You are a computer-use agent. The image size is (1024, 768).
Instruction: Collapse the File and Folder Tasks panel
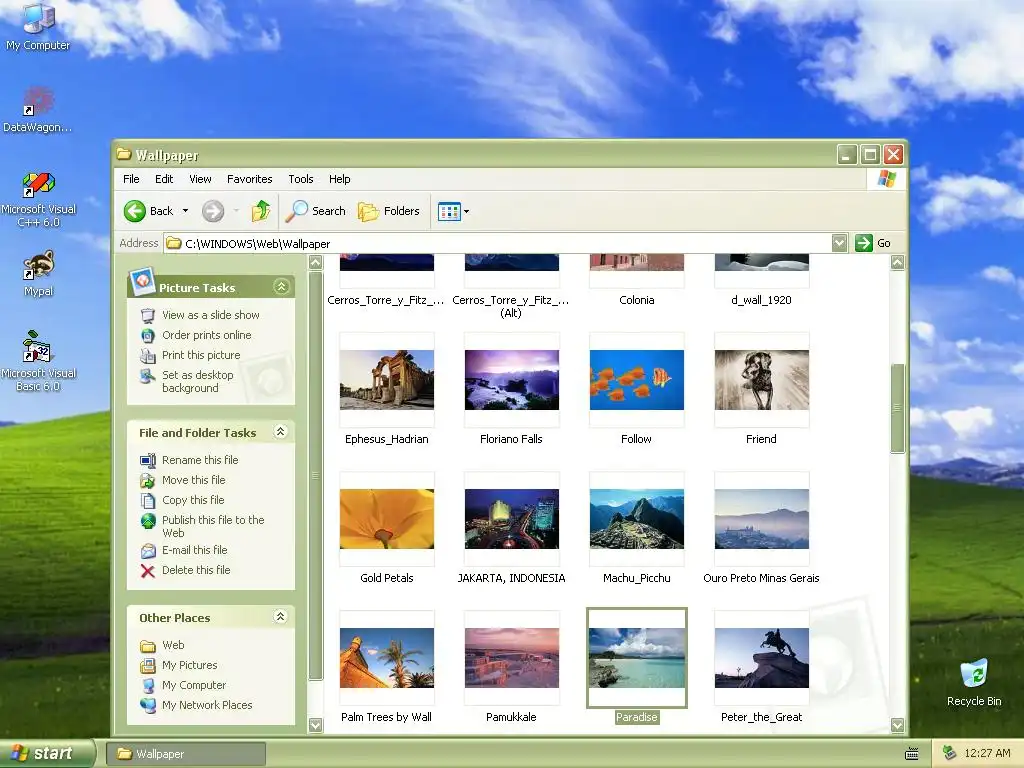281,432
